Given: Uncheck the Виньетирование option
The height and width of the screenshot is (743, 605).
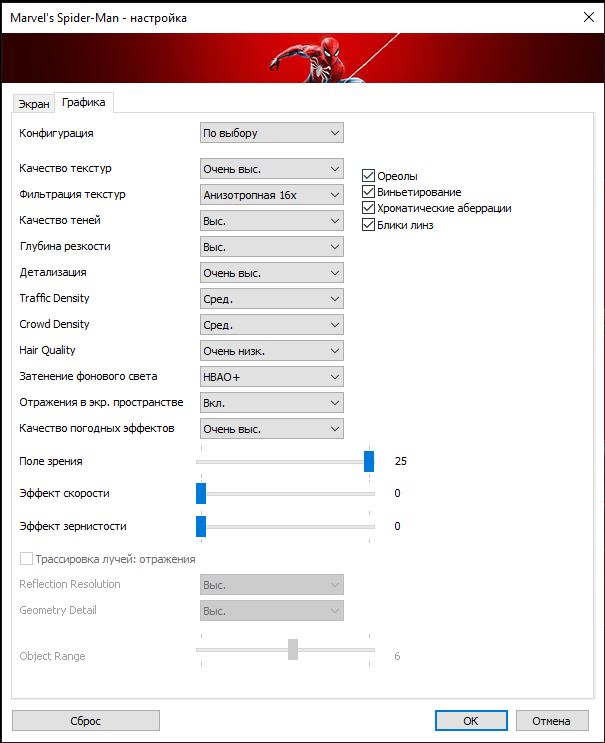Looking at the screenshot, I should point(368,192).
